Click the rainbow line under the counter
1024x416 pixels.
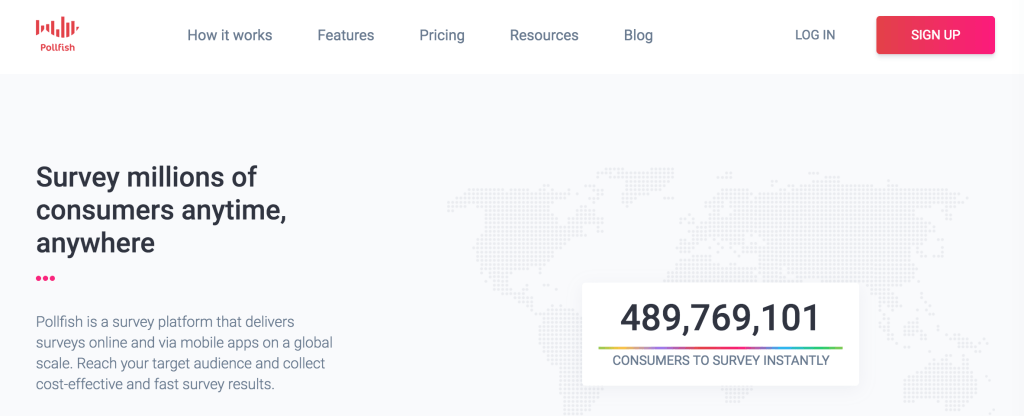[720, 348]
